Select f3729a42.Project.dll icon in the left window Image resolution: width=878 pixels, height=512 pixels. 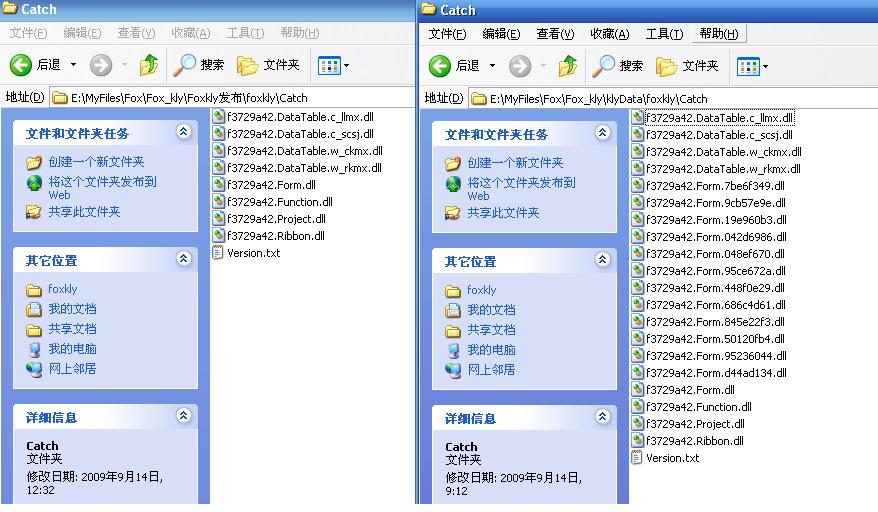[218, 219]
